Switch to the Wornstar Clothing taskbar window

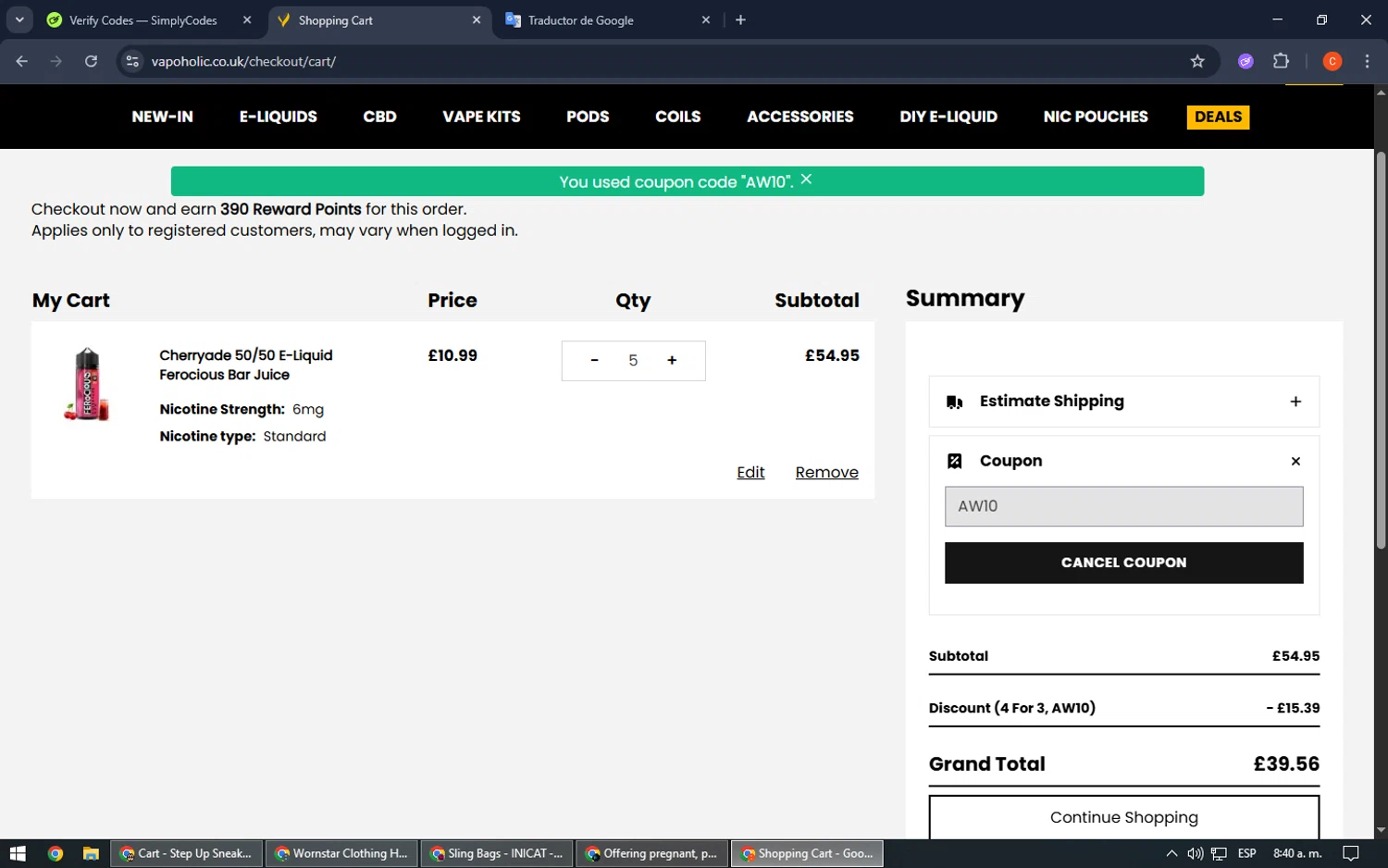(342, 853)
